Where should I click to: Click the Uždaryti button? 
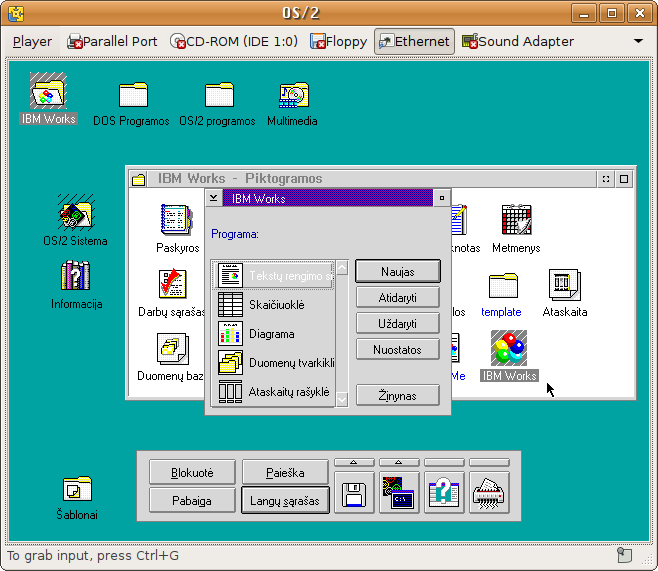(398, 323)
